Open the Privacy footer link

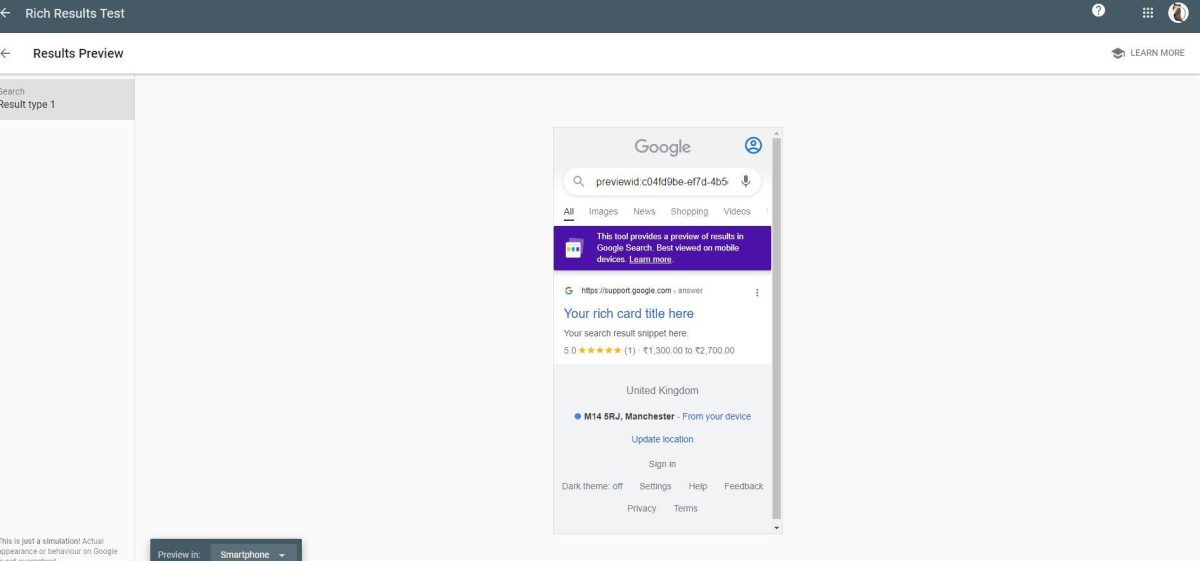[x=642, y=509]
